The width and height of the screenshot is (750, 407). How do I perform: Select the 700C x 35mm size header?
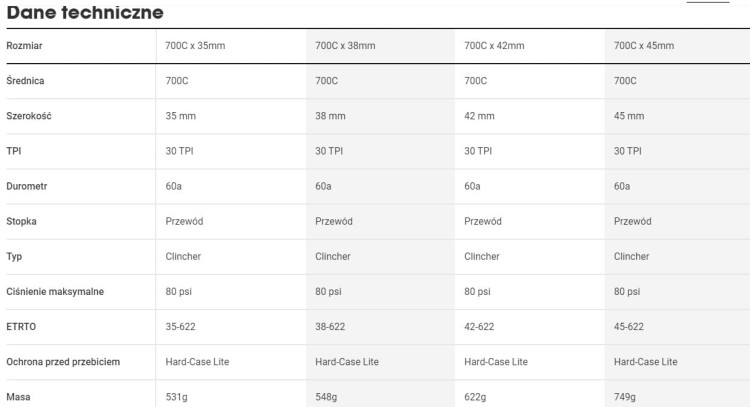click(195, 46)
